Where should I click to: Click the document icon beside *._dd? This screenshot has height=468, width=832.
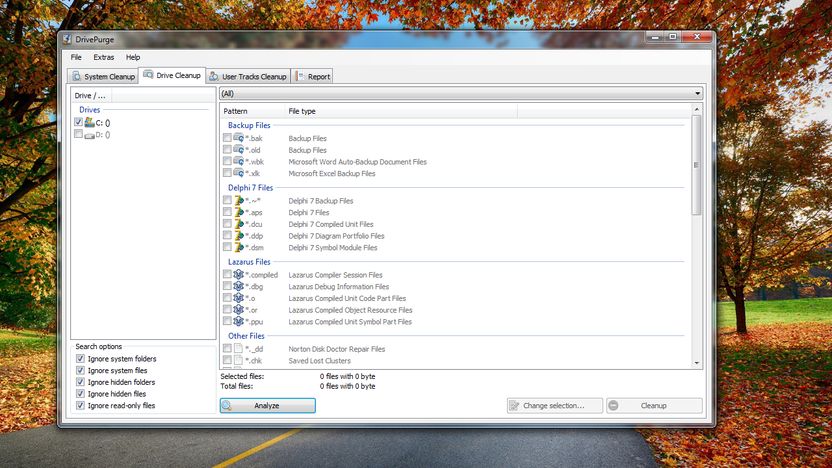pyautogui.click(x=238, y=349)
